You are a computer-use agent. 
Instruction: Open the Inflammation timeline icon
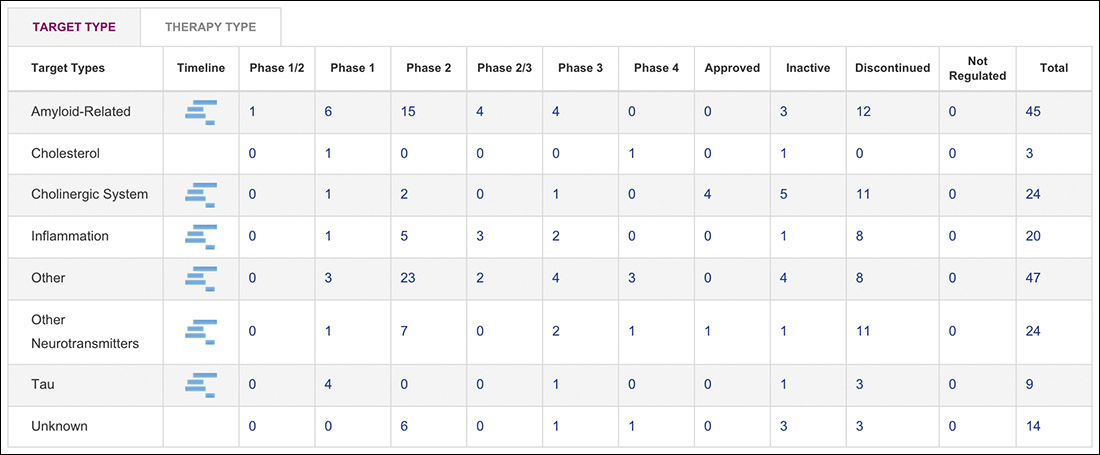pos(201,236)
